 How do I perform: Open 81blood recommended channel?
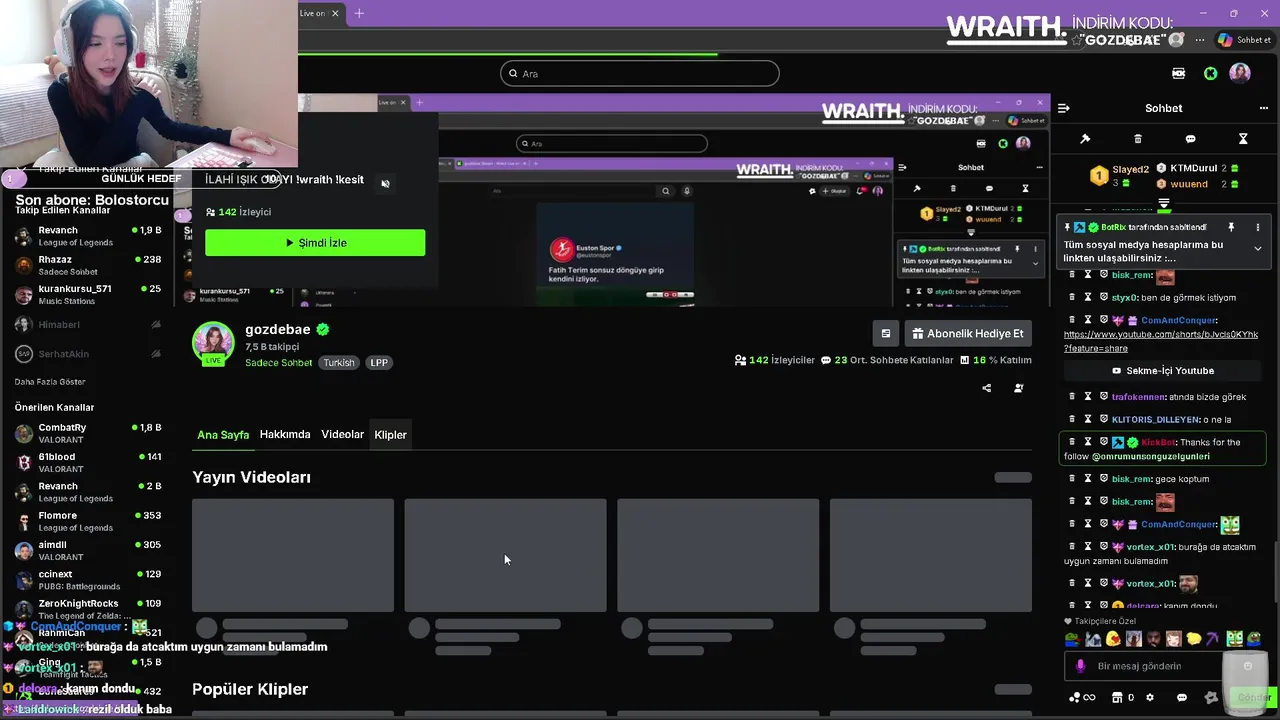(x=88, y=462)
